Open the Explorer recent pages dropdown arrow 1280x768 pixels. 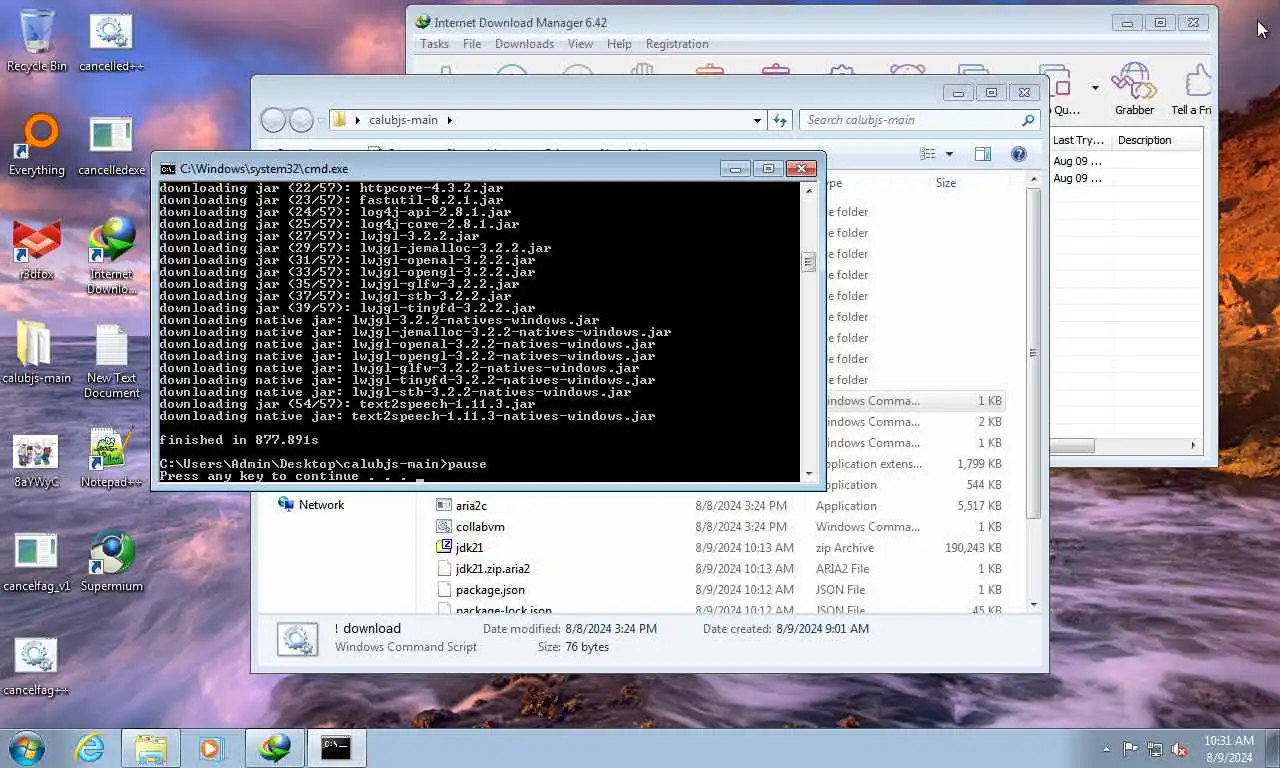point(322,120)
